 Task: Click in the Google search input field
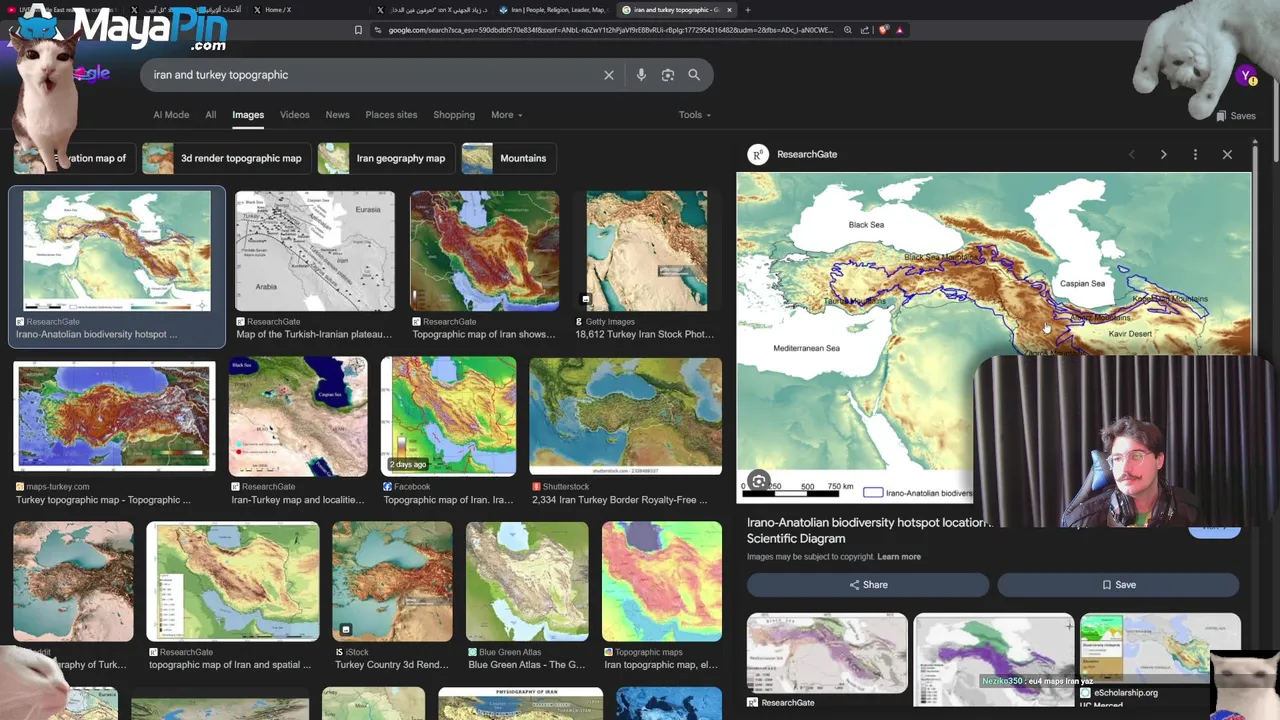(x=370, y=75)
